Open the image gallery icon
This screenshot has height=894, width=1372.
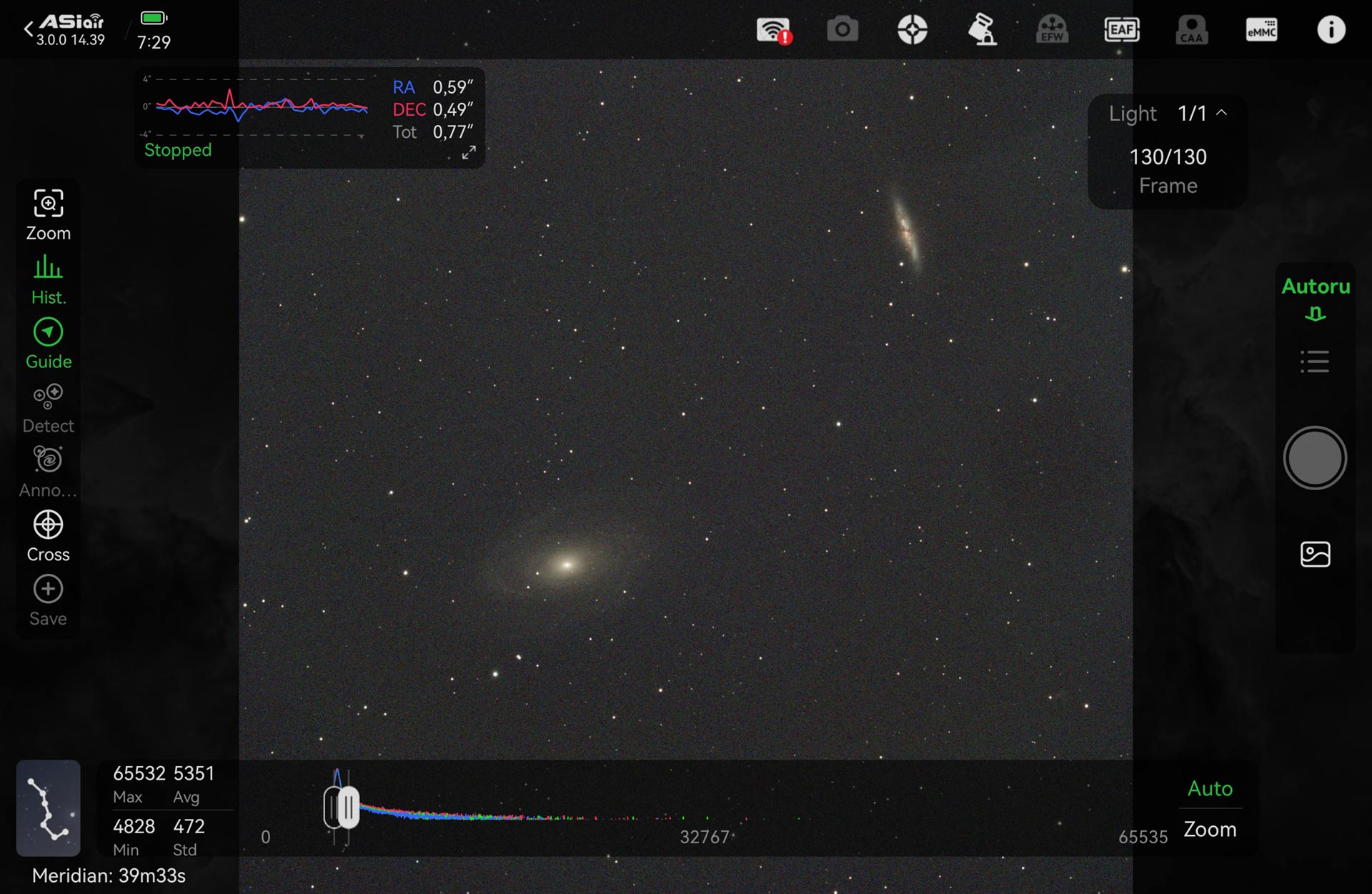click(1315, 554)
